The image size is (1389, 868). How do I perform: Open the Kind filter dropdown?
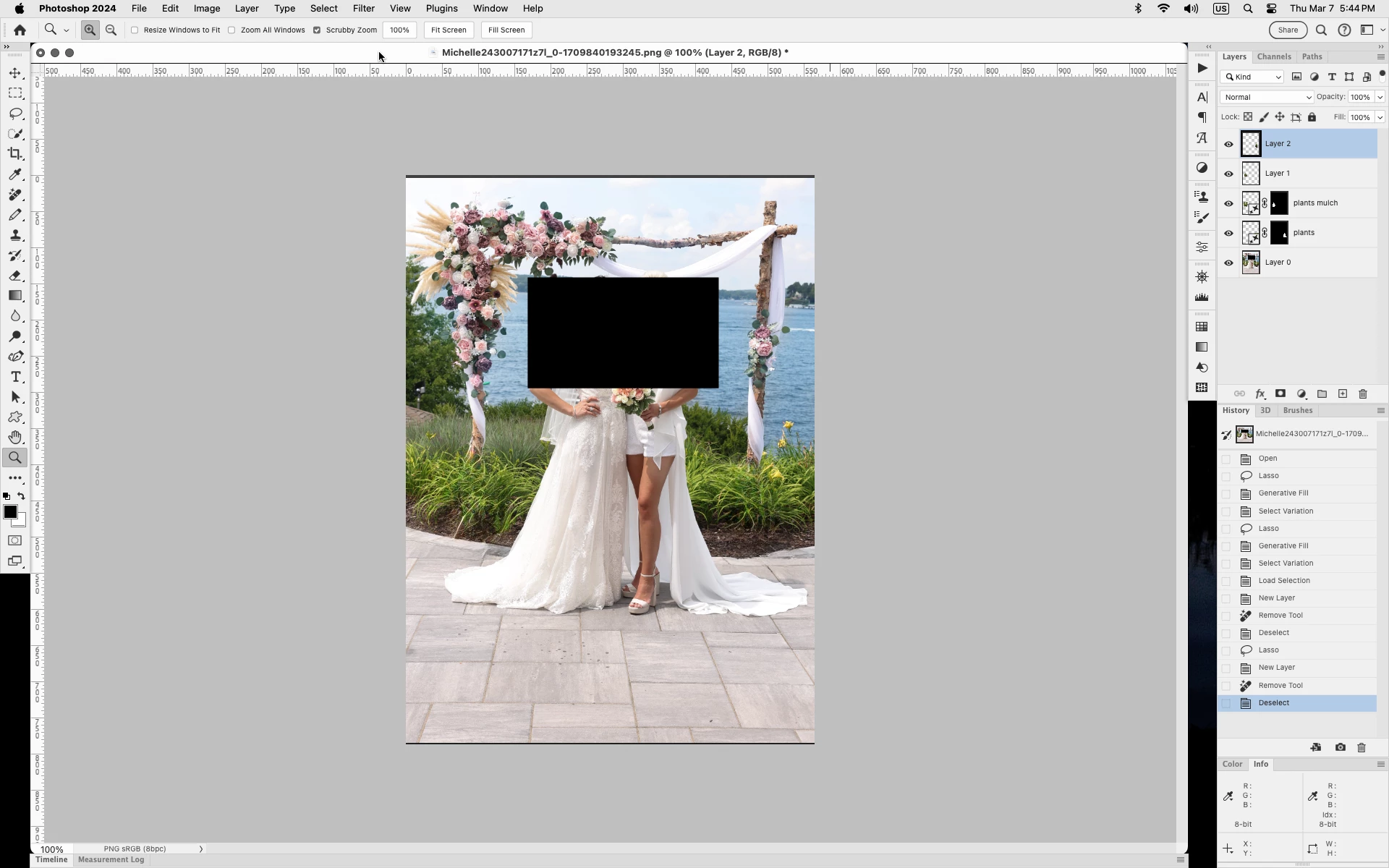click(x=1253, y=77)
